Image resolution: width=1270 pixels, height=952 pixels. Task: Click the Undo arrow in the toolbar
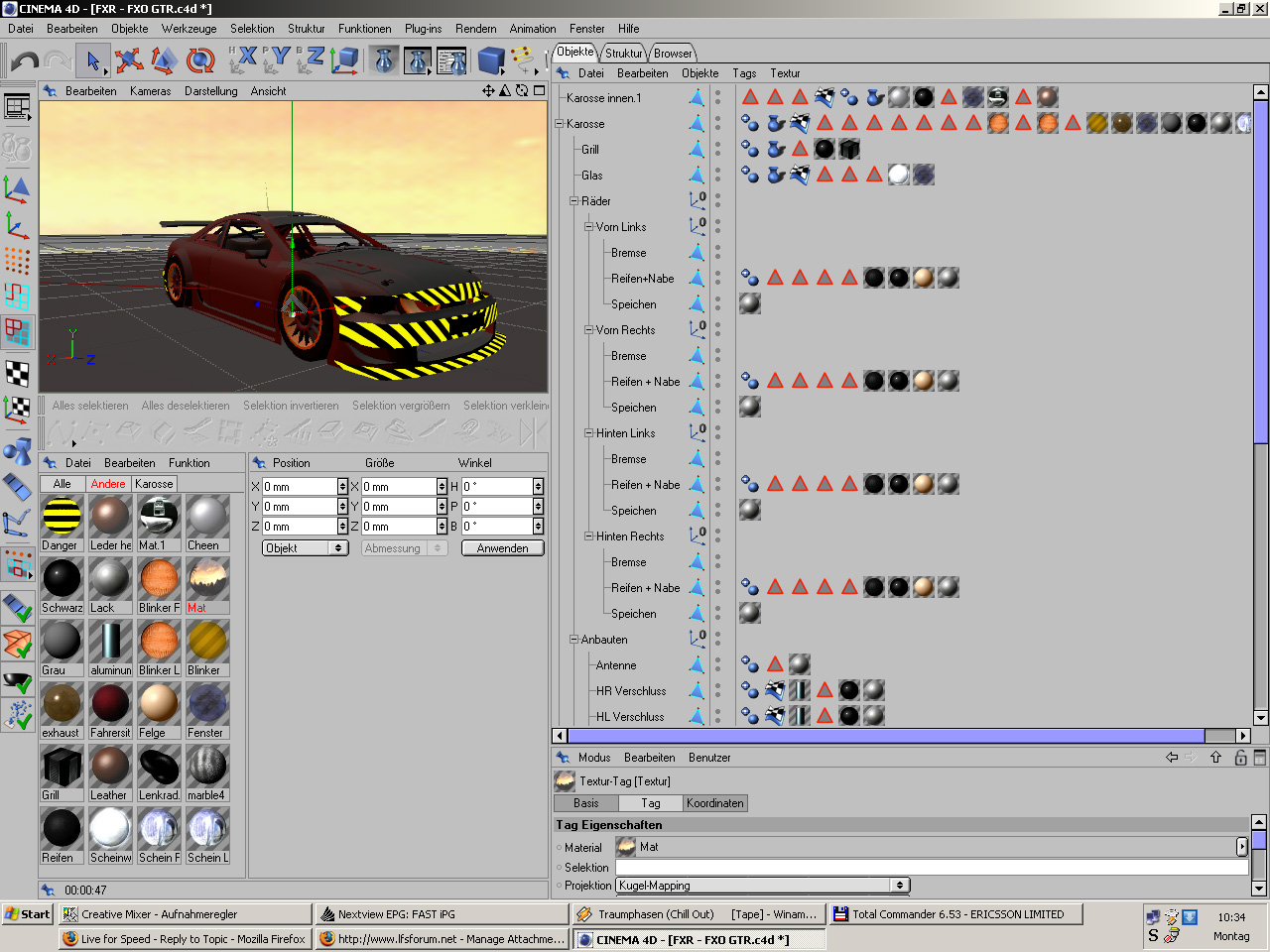coord(24,61)
